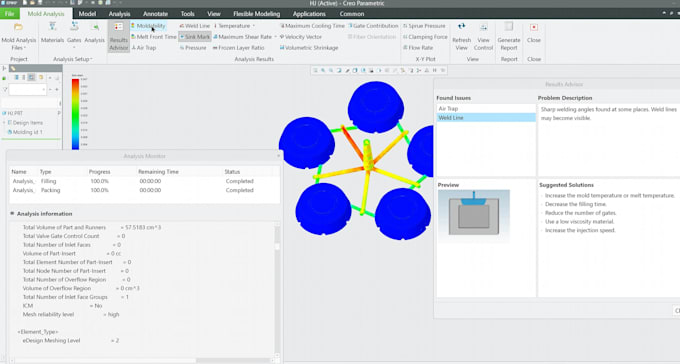Expand the Analysis Setup group
Screen dimensions: 680x364
(x=73, y=59)
